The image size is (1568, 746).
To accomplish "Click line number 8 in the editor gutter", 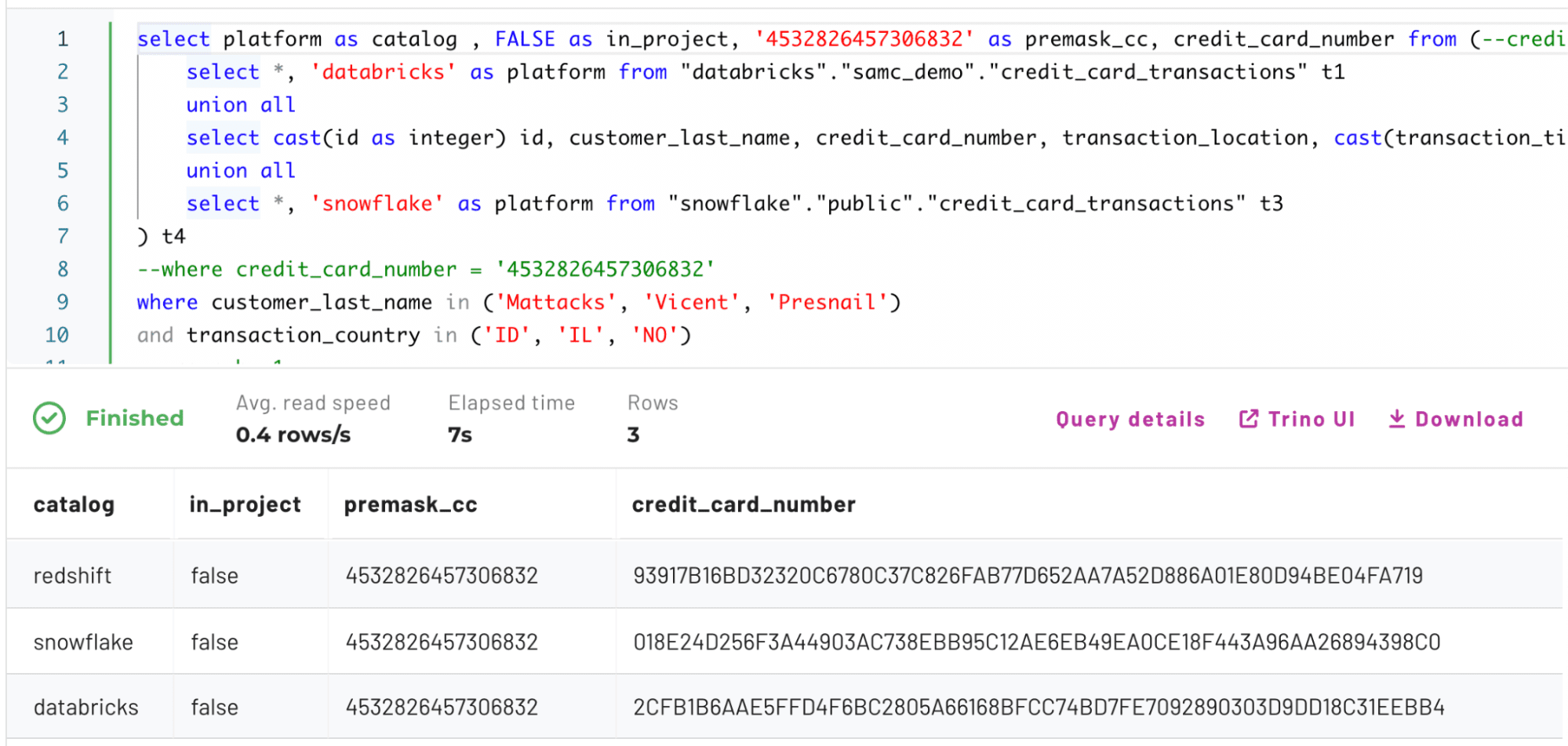I will coord(63,269).
